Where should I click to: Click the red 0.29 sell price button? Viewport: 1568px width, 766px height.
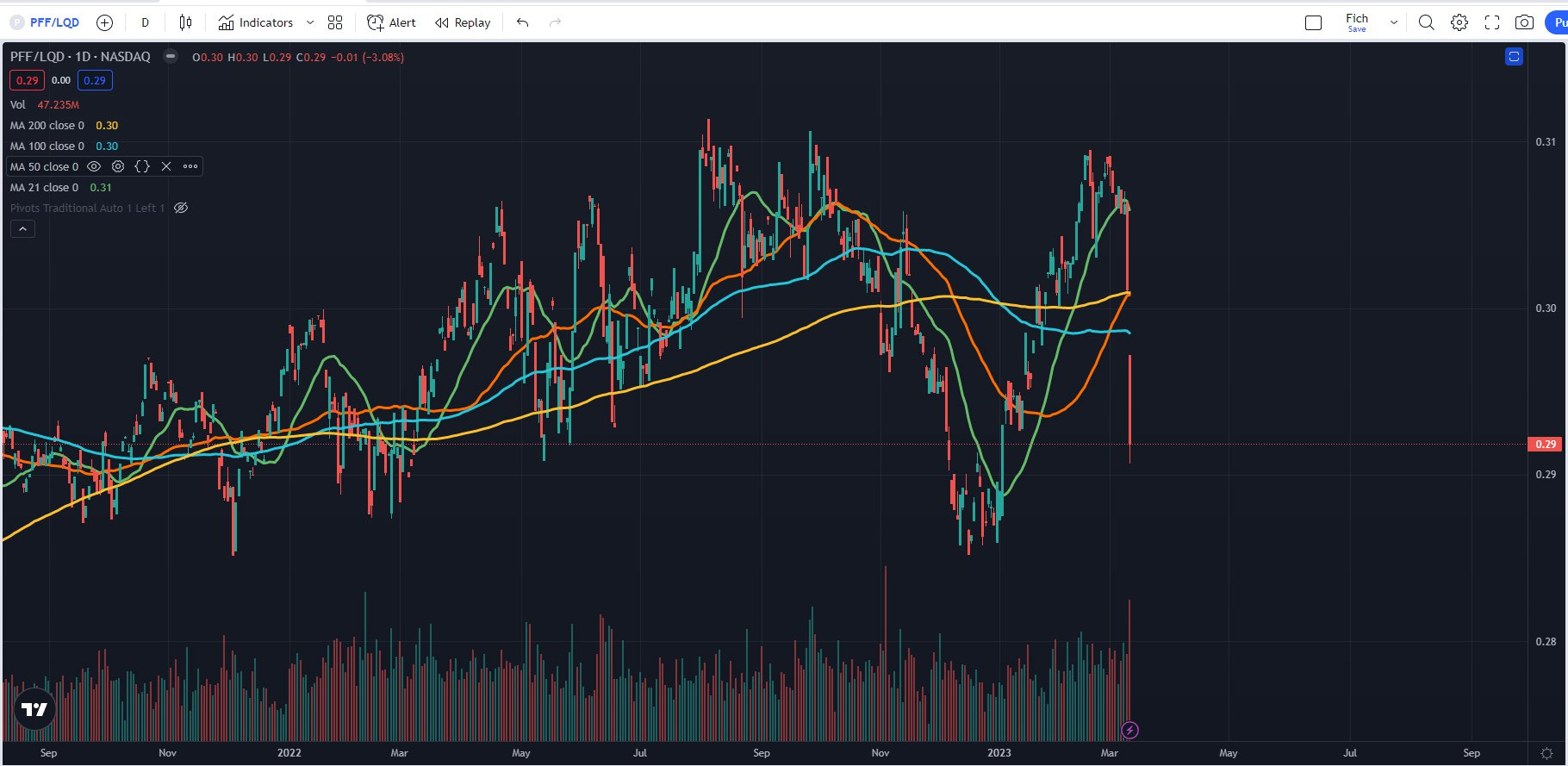click(x=28, y=80)
